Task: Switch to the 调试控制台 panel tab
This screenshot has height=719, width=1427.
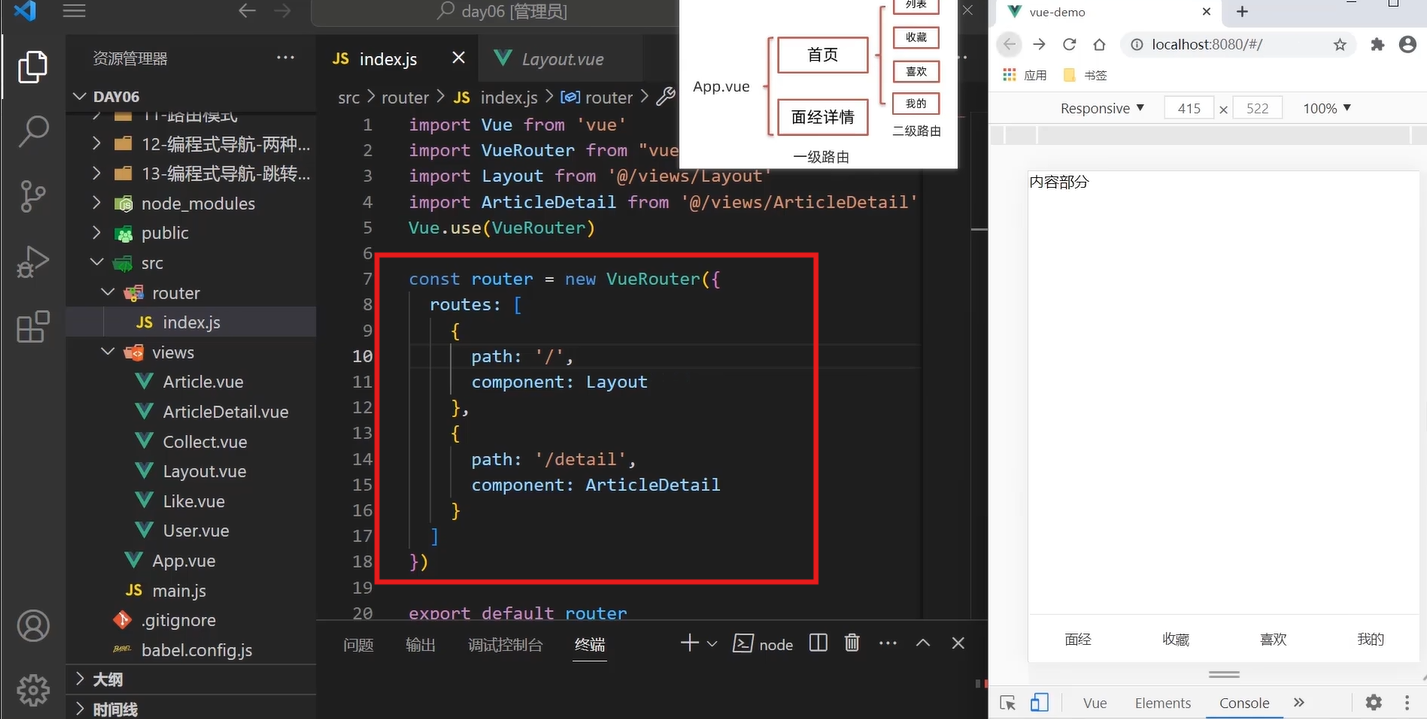Action: pos(505,645)
